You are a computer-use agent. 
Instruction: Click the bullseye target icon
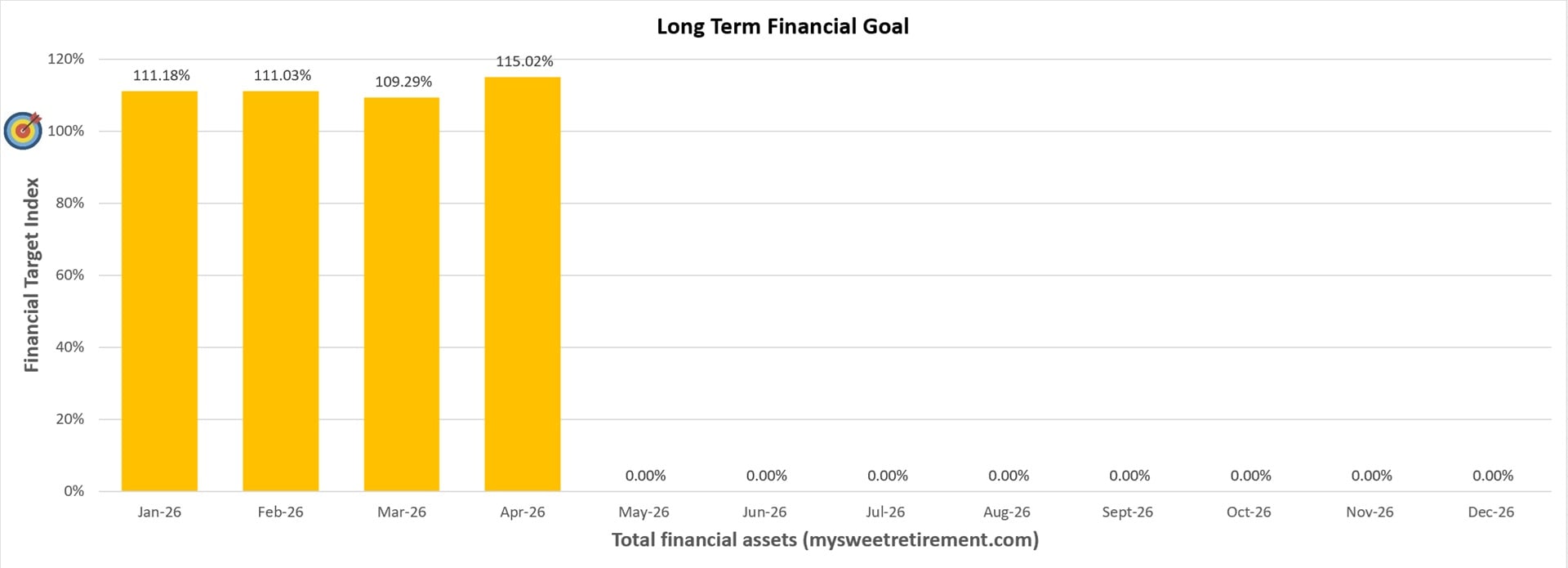coord(23,130)
